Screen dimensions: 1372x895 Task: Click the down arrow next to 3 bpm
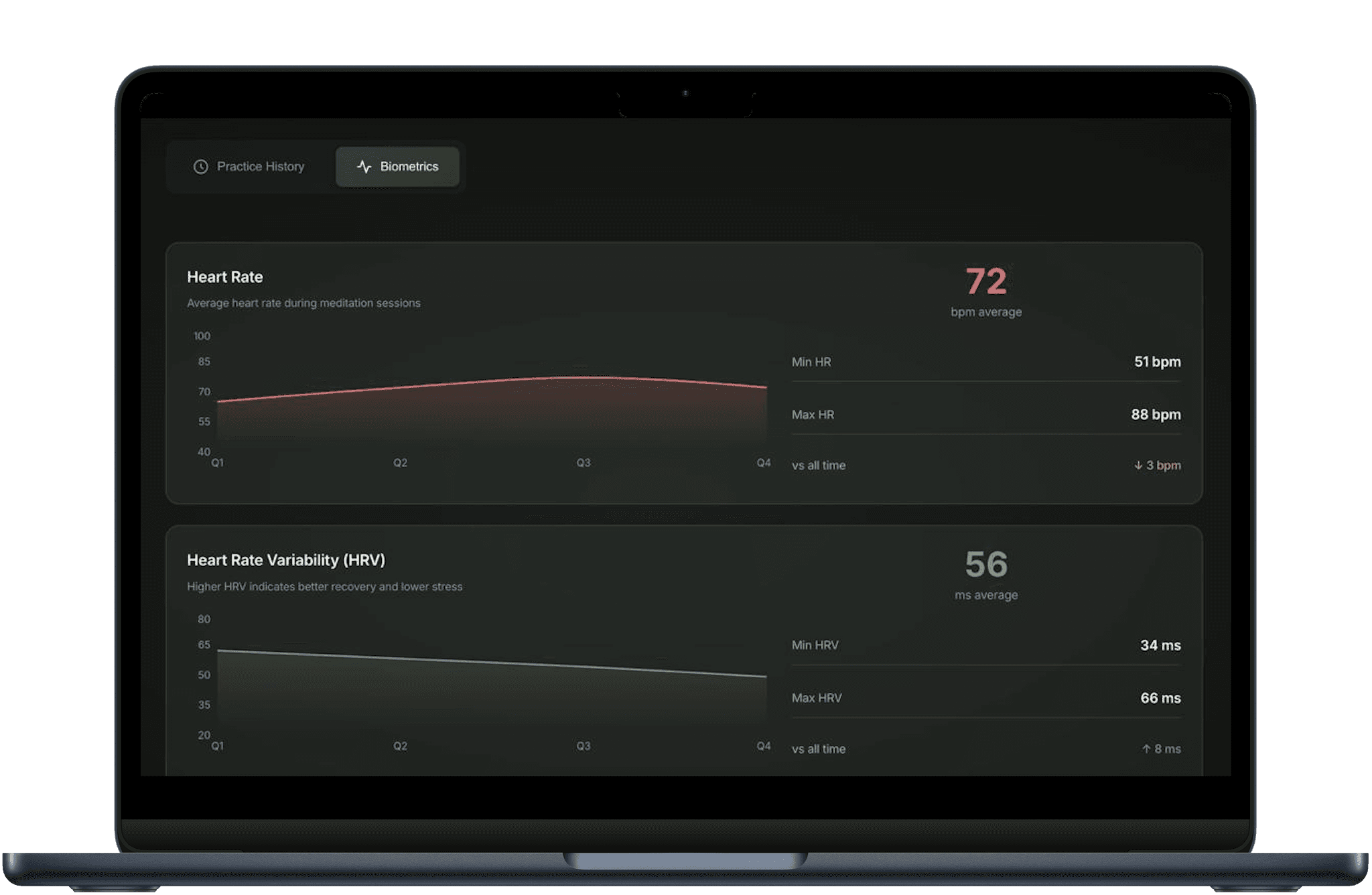pyautogui.click(x=1137, y=465)
